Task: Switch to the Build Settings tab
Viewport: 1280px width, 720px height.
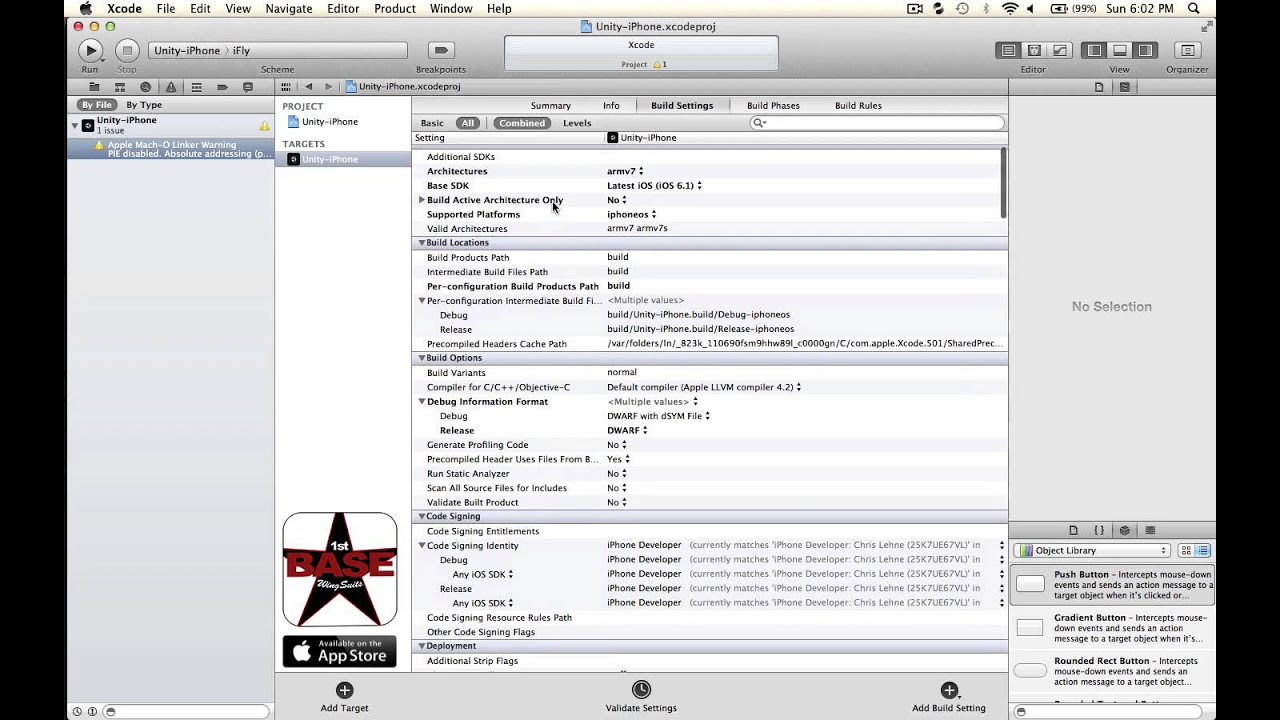Action: point(682,106)
